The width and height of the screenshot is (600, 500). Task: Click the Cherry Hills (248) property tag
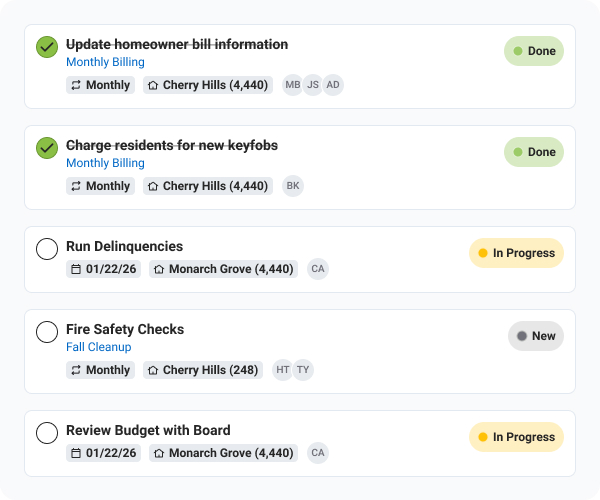(x=203, y=370)
